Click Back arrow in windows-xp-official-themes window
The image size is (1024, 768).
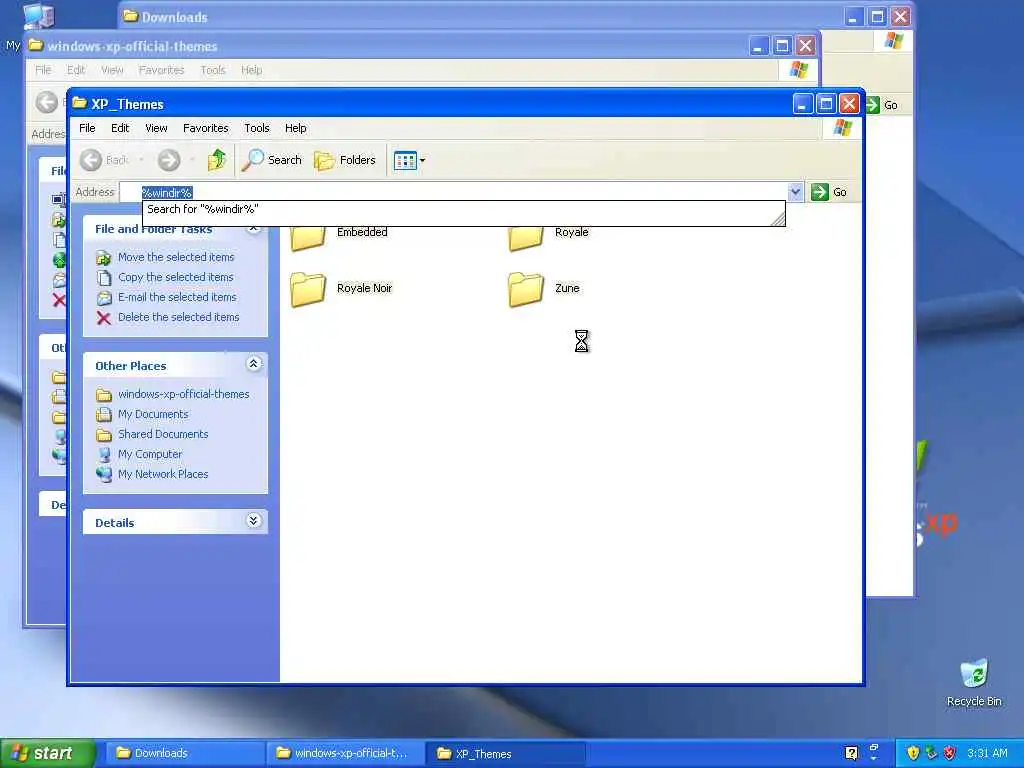click(x=46, y=102)
